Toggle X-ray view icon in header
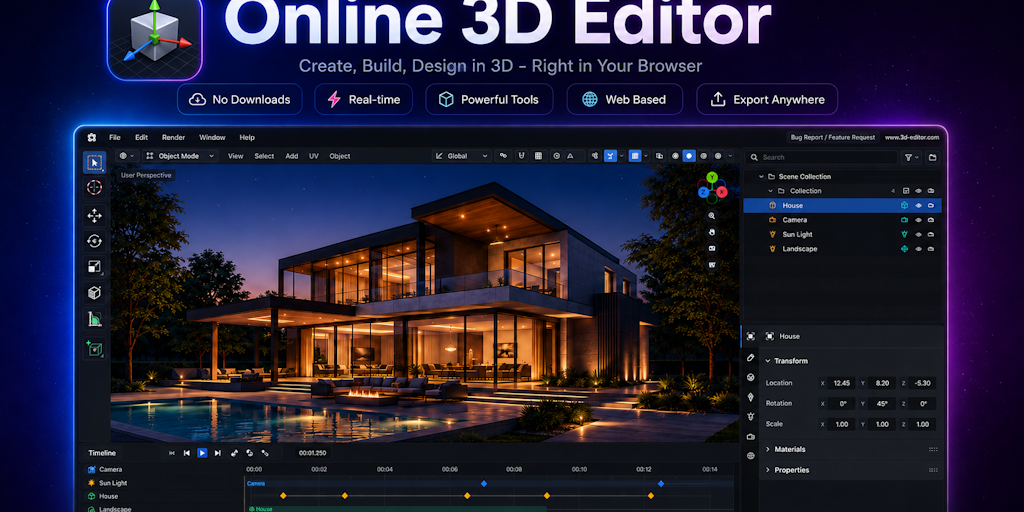The height and width of the screenshot is (512, 1024). 659,156
